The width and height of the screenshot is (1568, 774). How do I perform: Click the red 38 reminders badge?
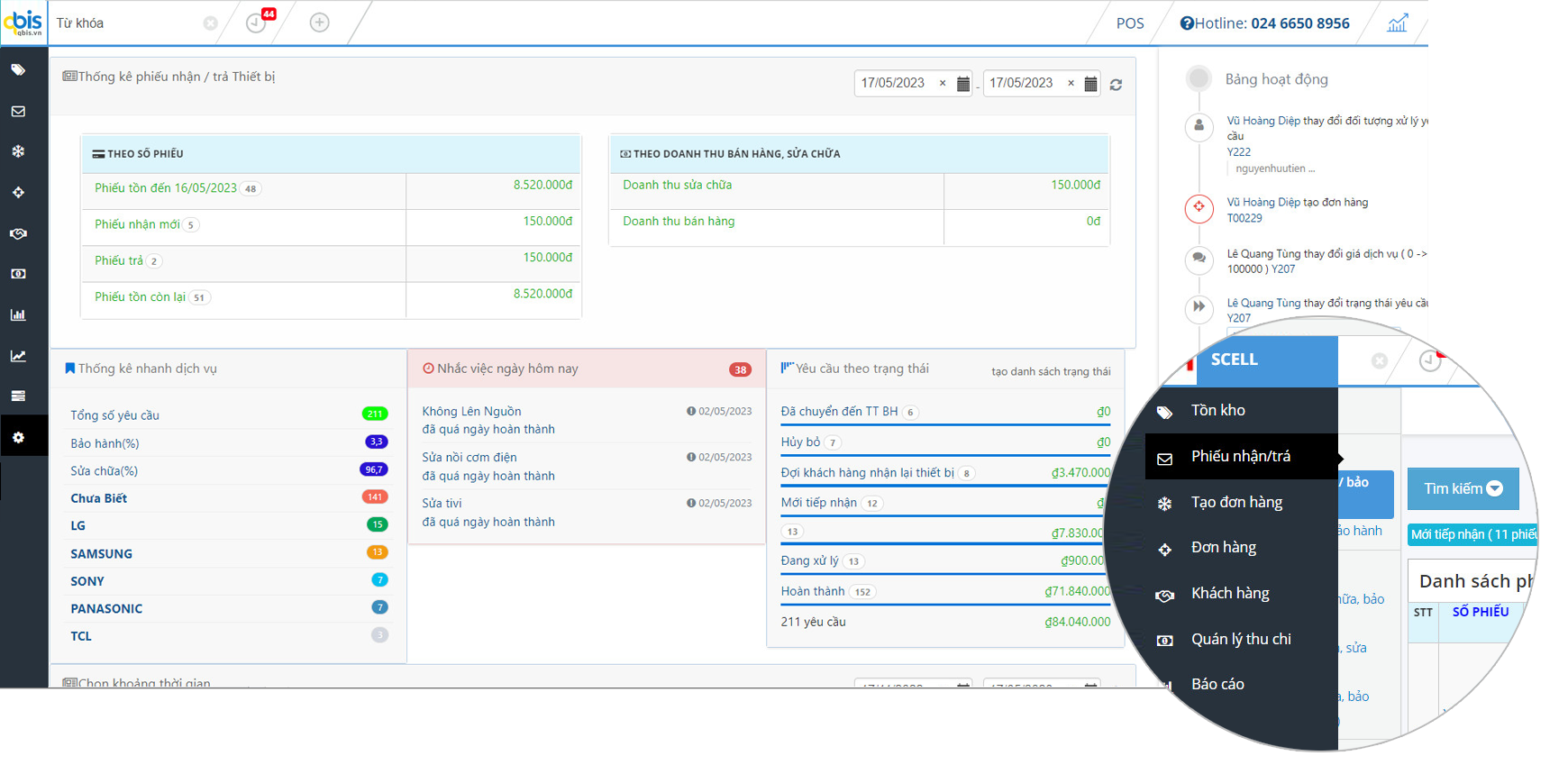(x=740, y=369)
